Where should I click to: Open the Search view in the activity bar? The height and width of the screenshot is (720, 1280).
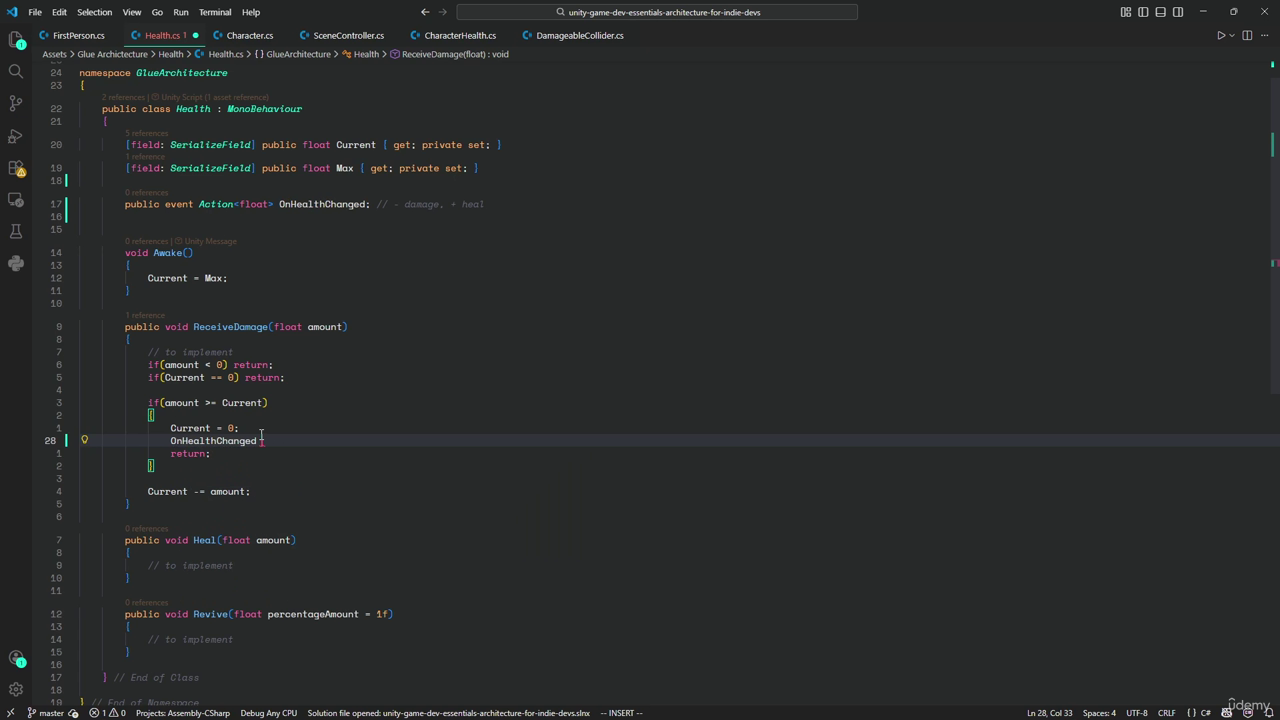(16, 72)
